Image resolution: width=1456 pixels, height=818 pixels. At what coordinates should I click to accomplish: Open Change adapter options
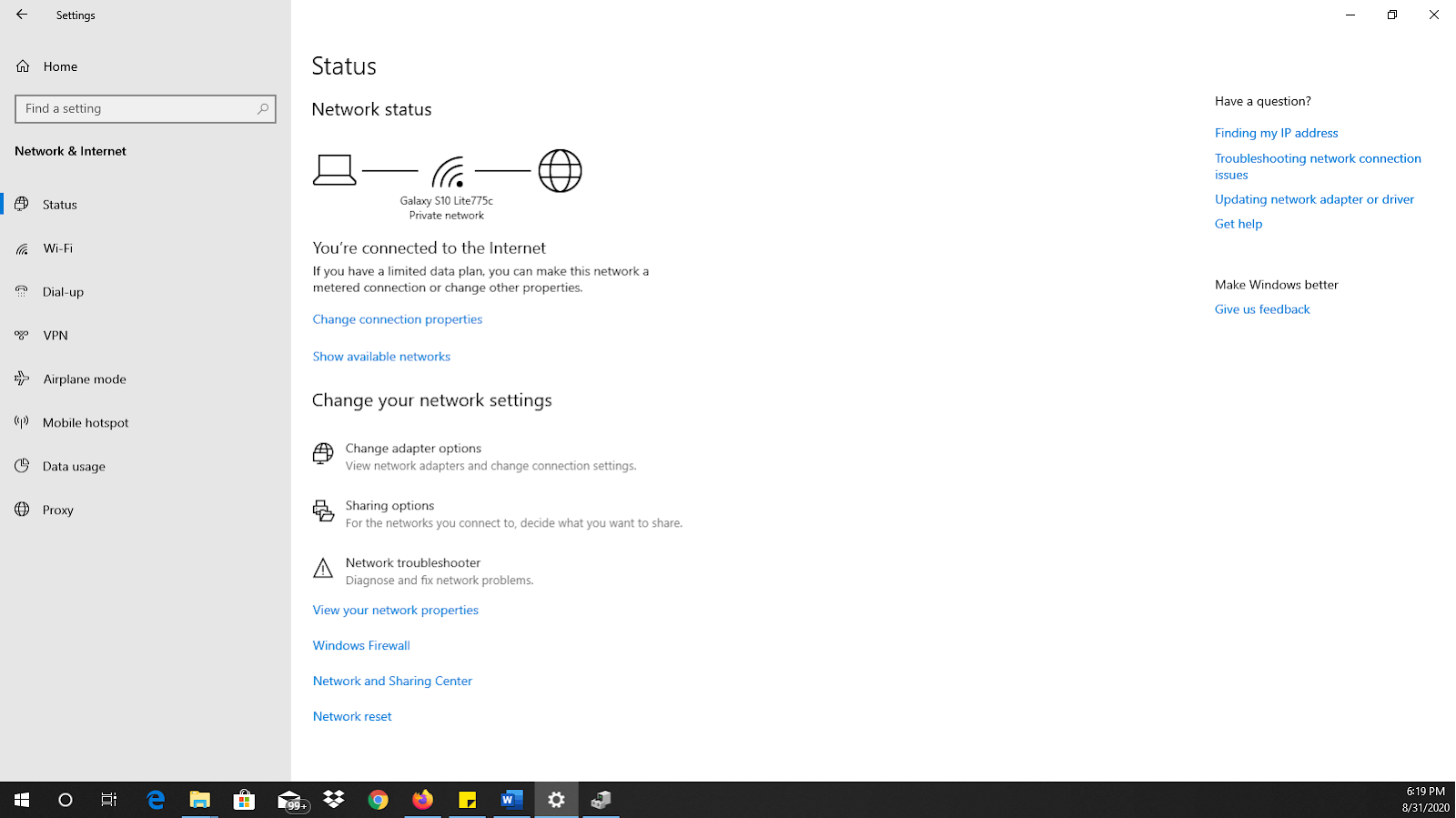pos(413,449)
